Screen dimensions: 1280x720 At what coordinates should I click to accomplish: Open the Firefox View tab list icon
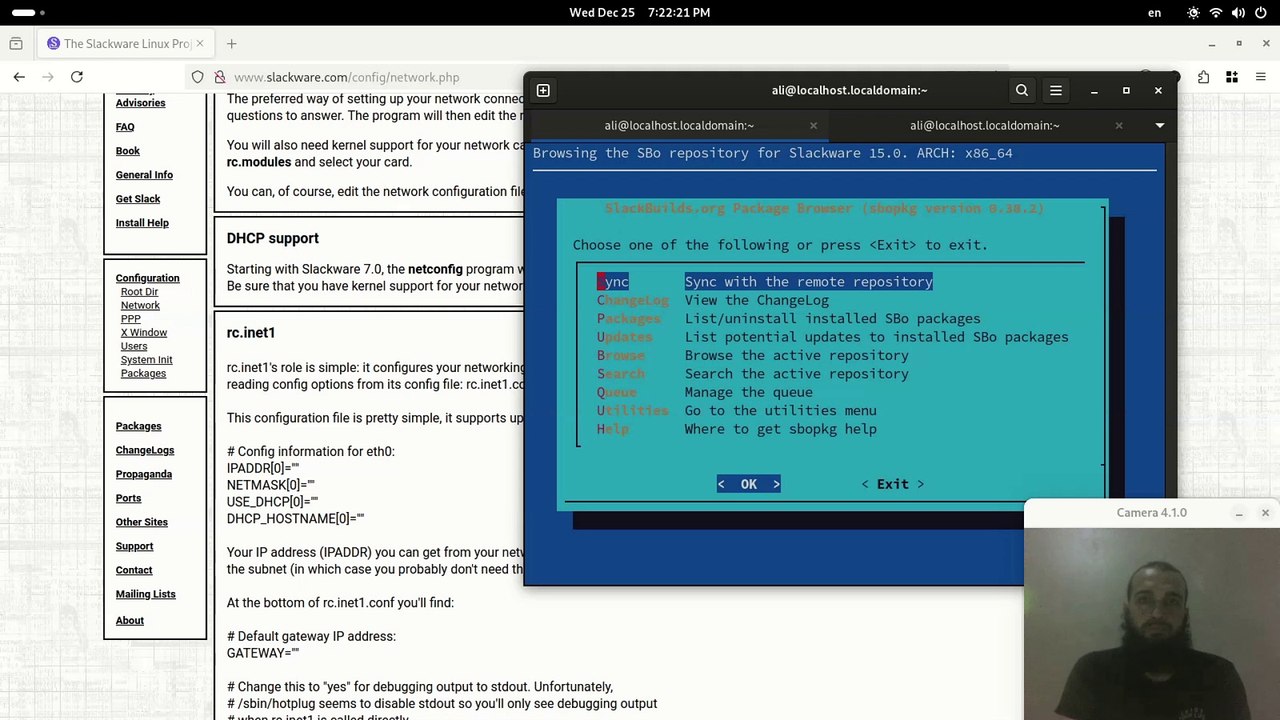16,44
